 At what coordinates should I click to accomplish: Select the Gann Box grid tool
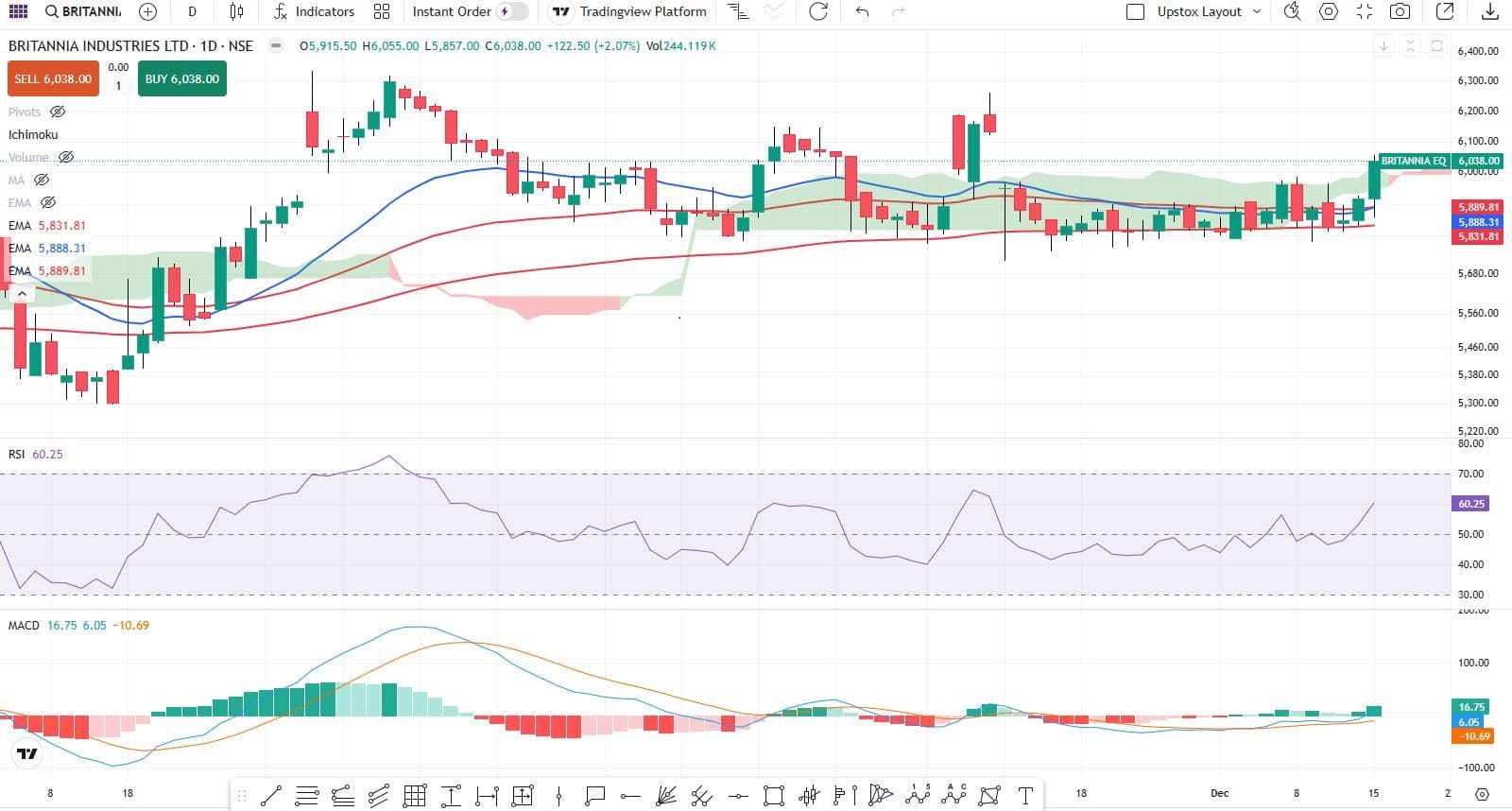(x=415, y=796)
